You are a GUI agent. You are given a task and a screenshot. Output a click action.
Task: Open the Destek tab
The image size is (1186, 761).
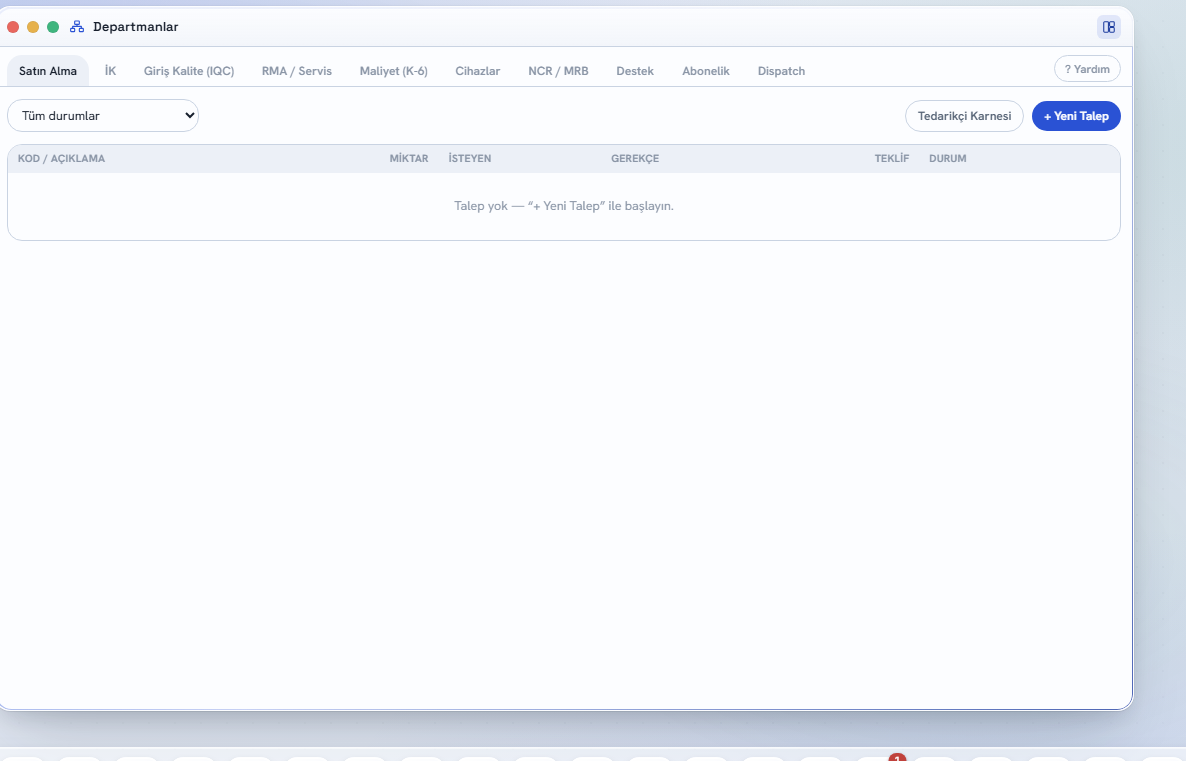point(635,71)
